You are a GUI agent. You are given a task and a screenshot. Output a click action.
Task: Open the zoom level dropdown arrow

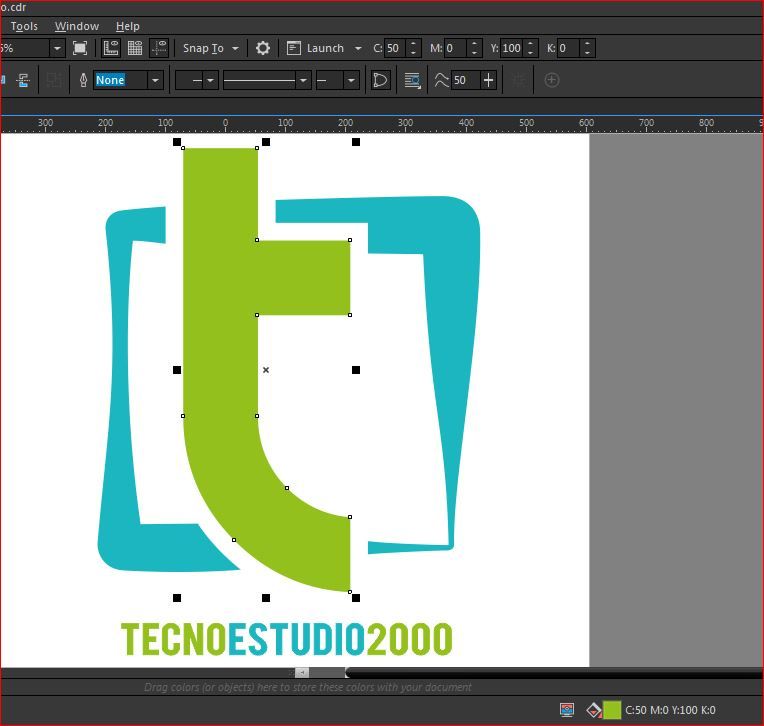pyautogui.click(x=57, y=48)
